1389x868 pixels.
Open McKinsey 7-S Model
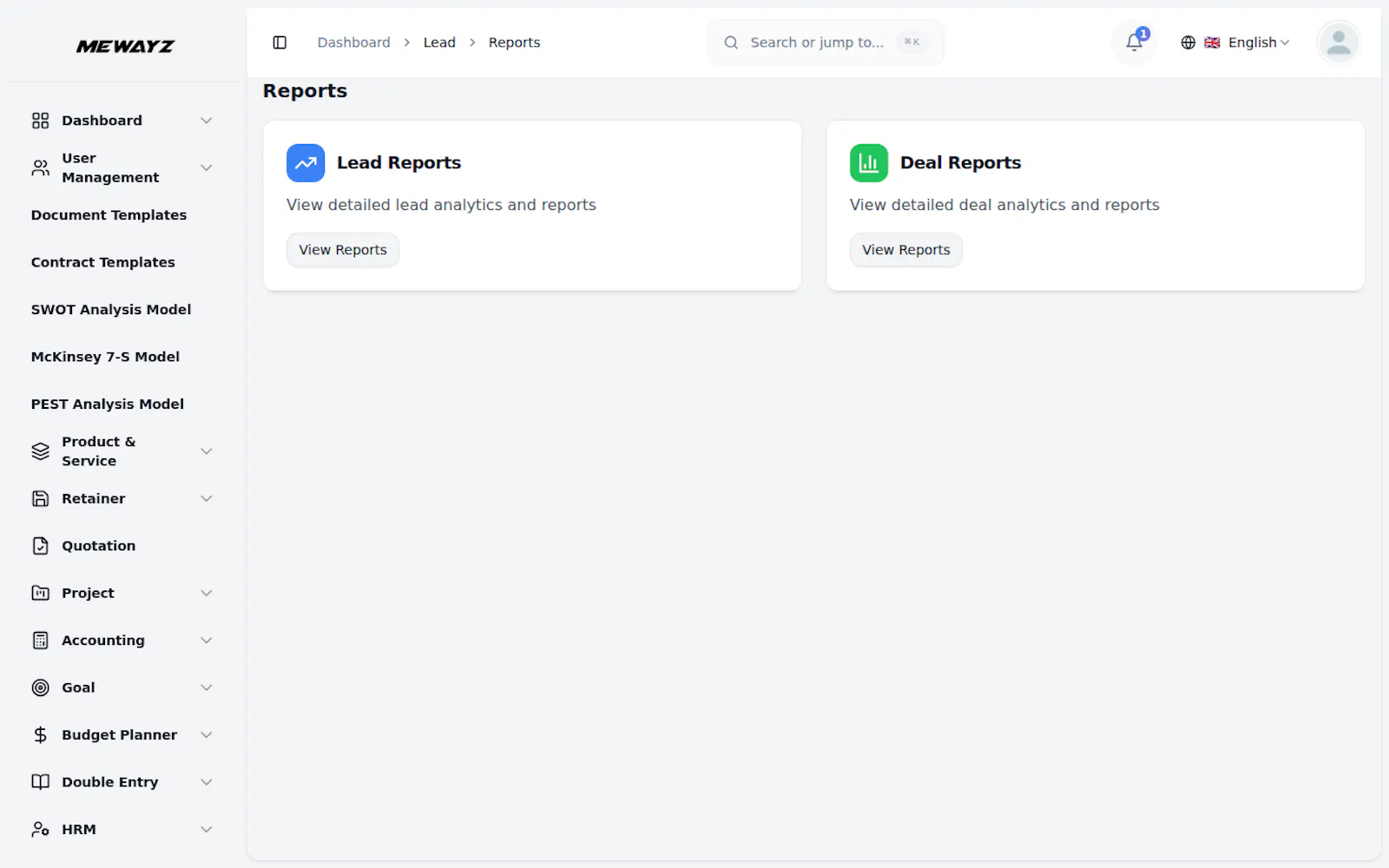tap(105, 357)
